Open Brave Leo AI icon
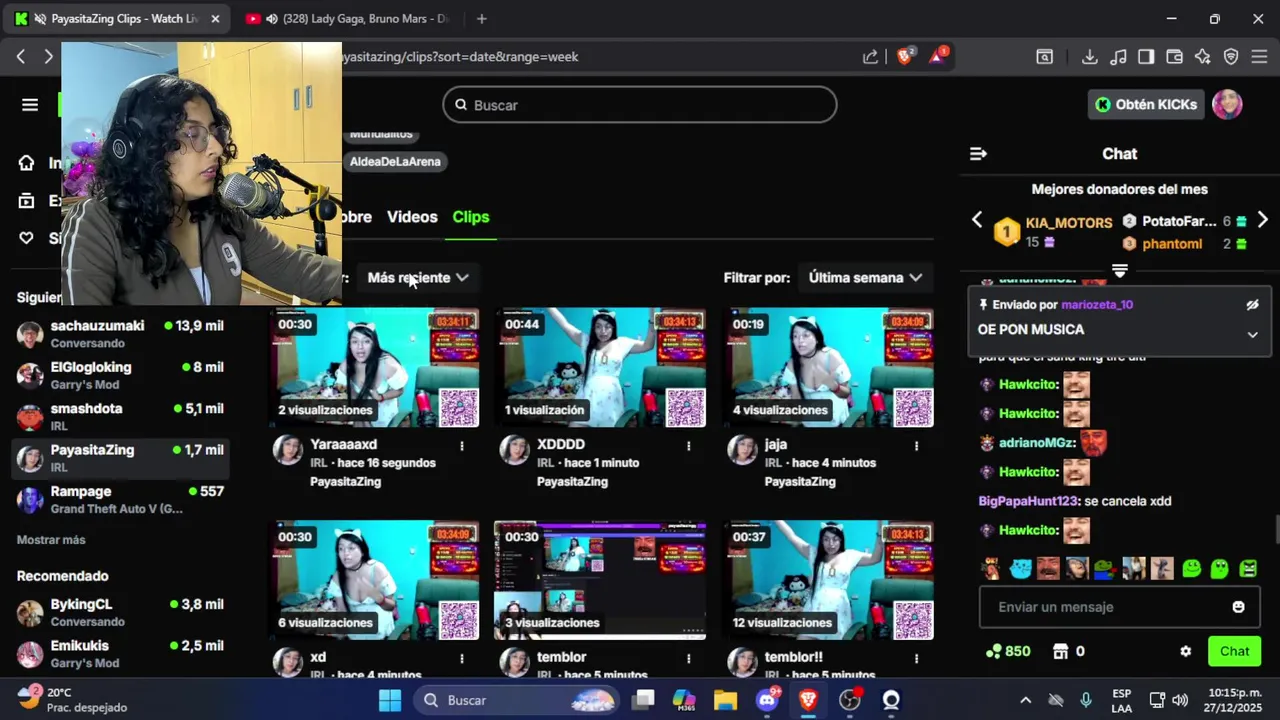The width and height of the screenshot is (1280, 720). click(1203, 57)
